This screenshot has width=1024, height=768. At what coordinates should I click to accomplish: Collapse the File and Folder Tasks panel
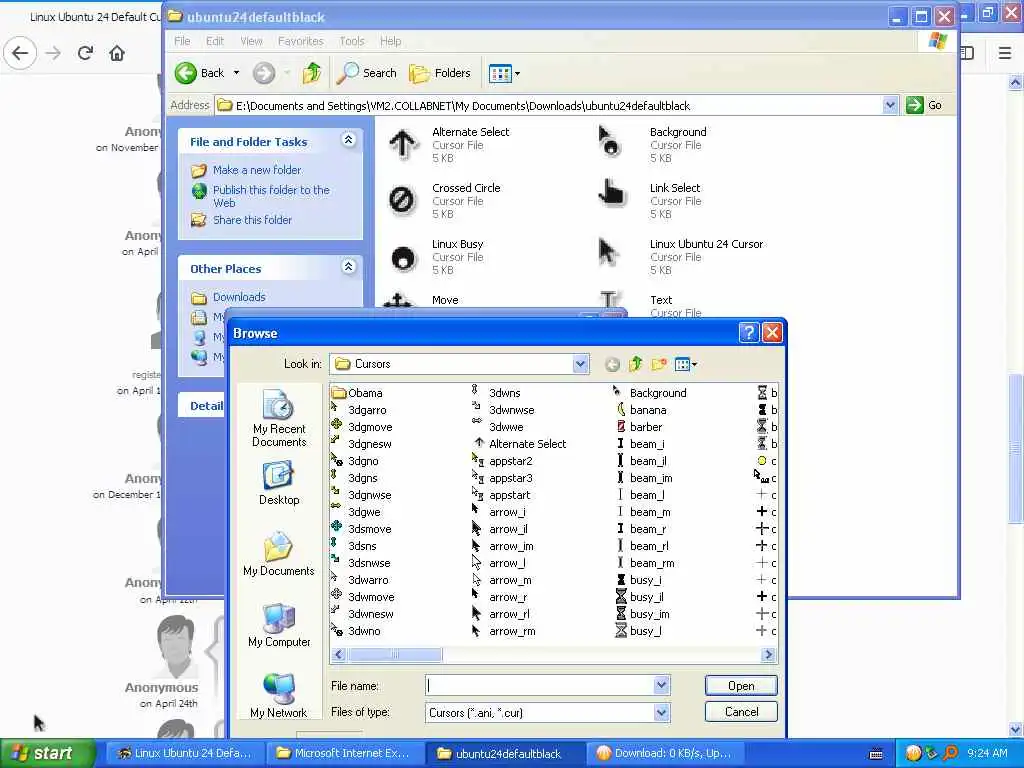pos(349,140)
